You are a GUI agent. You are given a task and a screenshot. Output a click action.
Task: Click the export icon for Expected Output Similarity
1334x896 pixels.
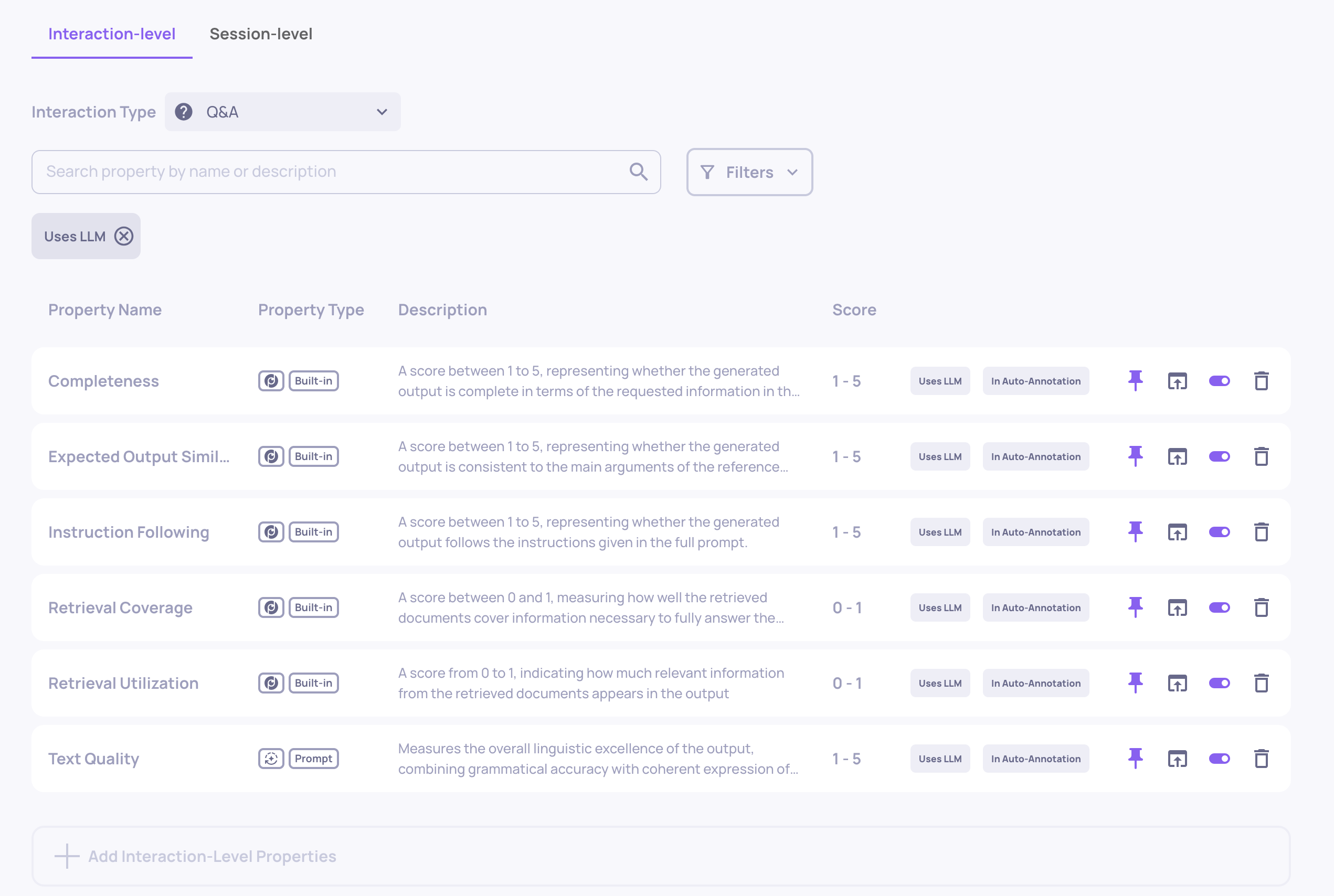1177,456
